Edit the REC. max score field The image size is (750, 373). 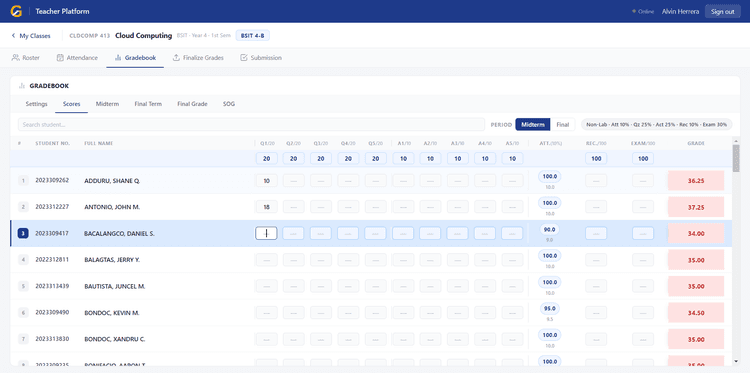tap(596, 159)
